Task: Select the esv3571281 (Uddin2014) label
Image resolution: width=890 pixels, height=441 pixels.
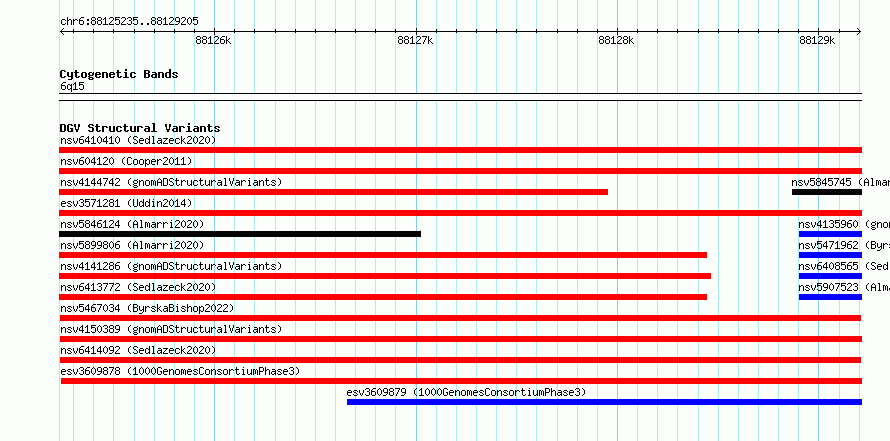Action: click(x=126, y=203)
